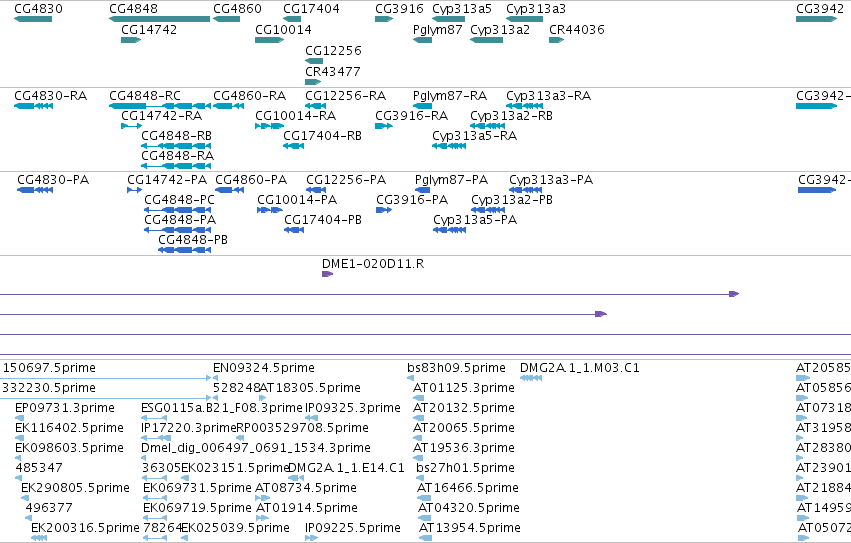
Task: Click the IP09325.3prime EST label
Action: point(353,408)
